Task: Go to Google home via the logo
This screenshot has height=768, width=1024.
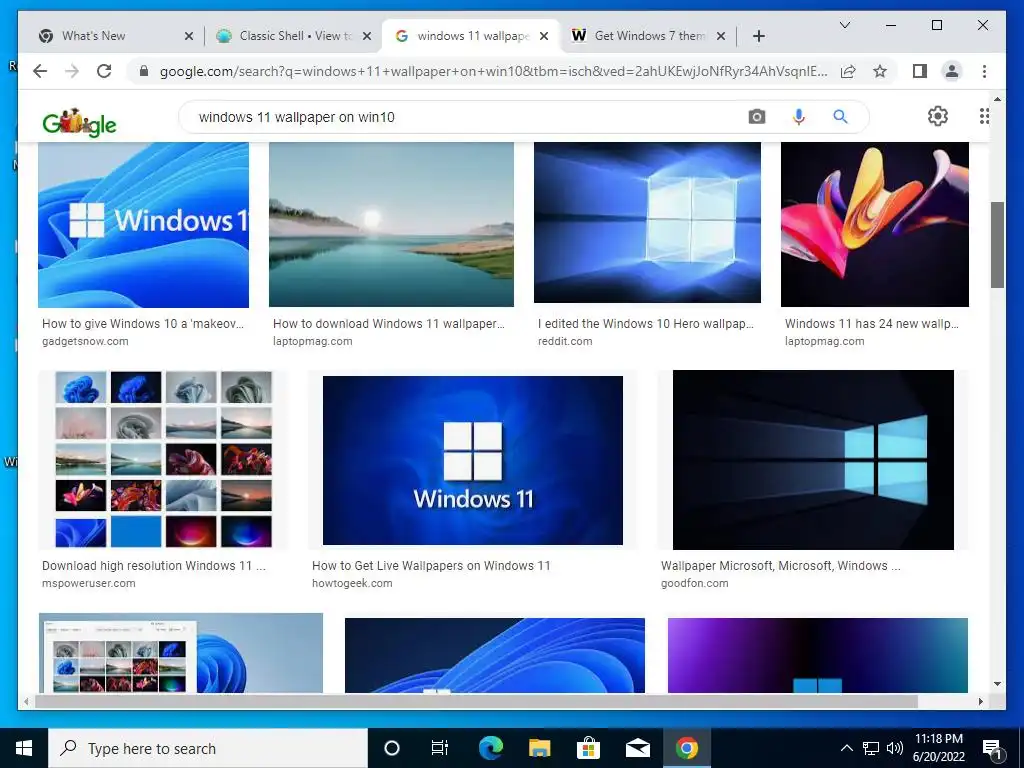Action: pos(79,122)
